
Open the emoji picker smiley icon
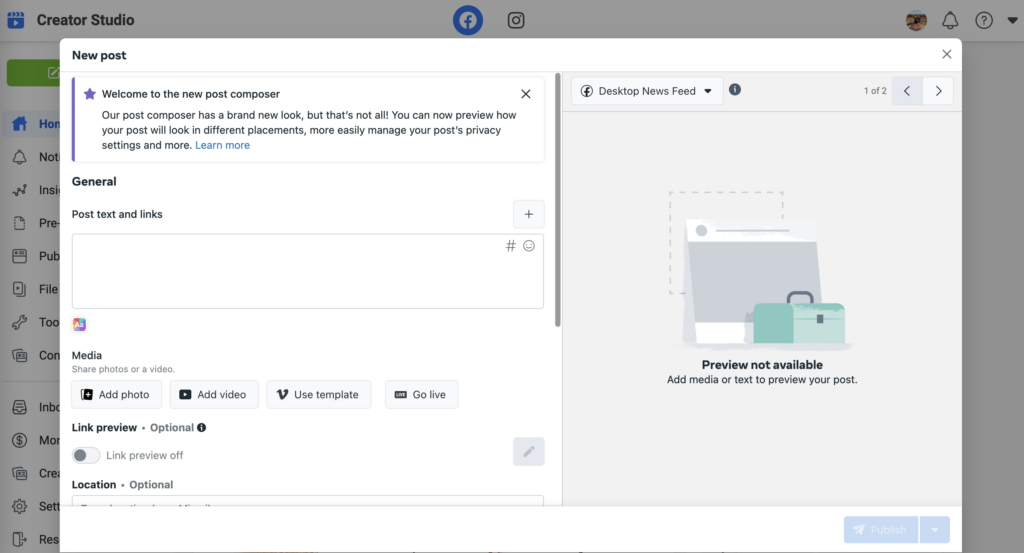point(529,245)
